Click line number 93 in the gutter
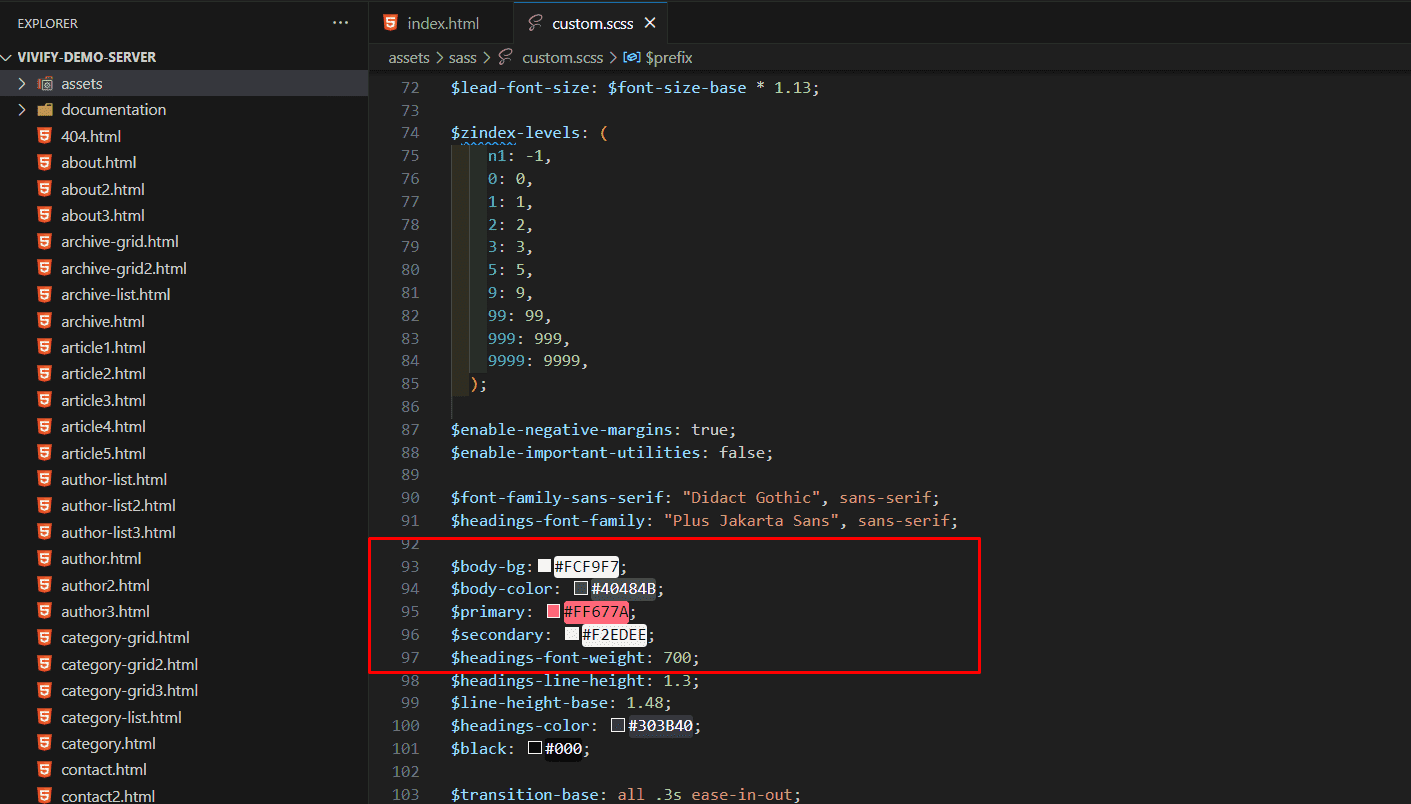Image resolution: width=1411 pixels, height=804 pixels. click(409, 566)
